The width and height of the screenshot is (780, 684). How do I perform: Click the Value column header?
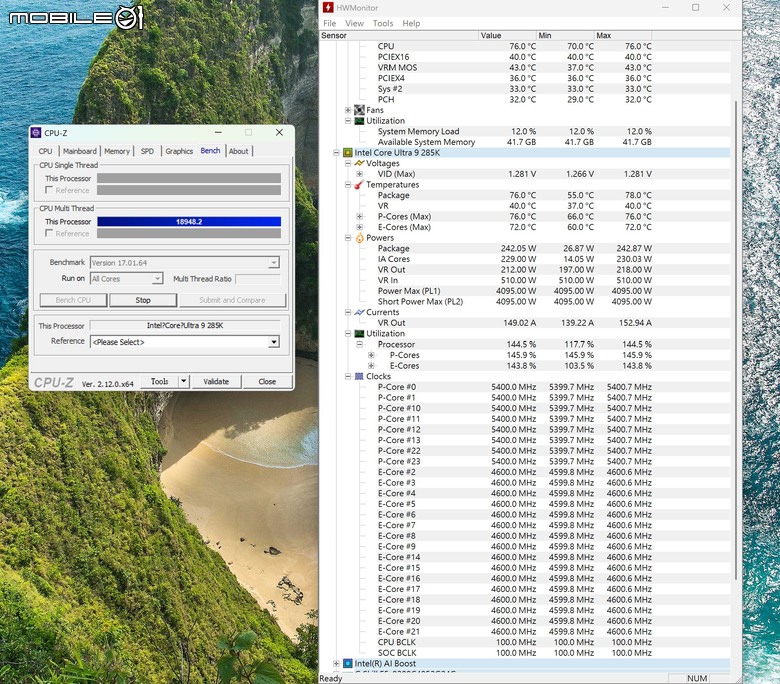(508, 36)
